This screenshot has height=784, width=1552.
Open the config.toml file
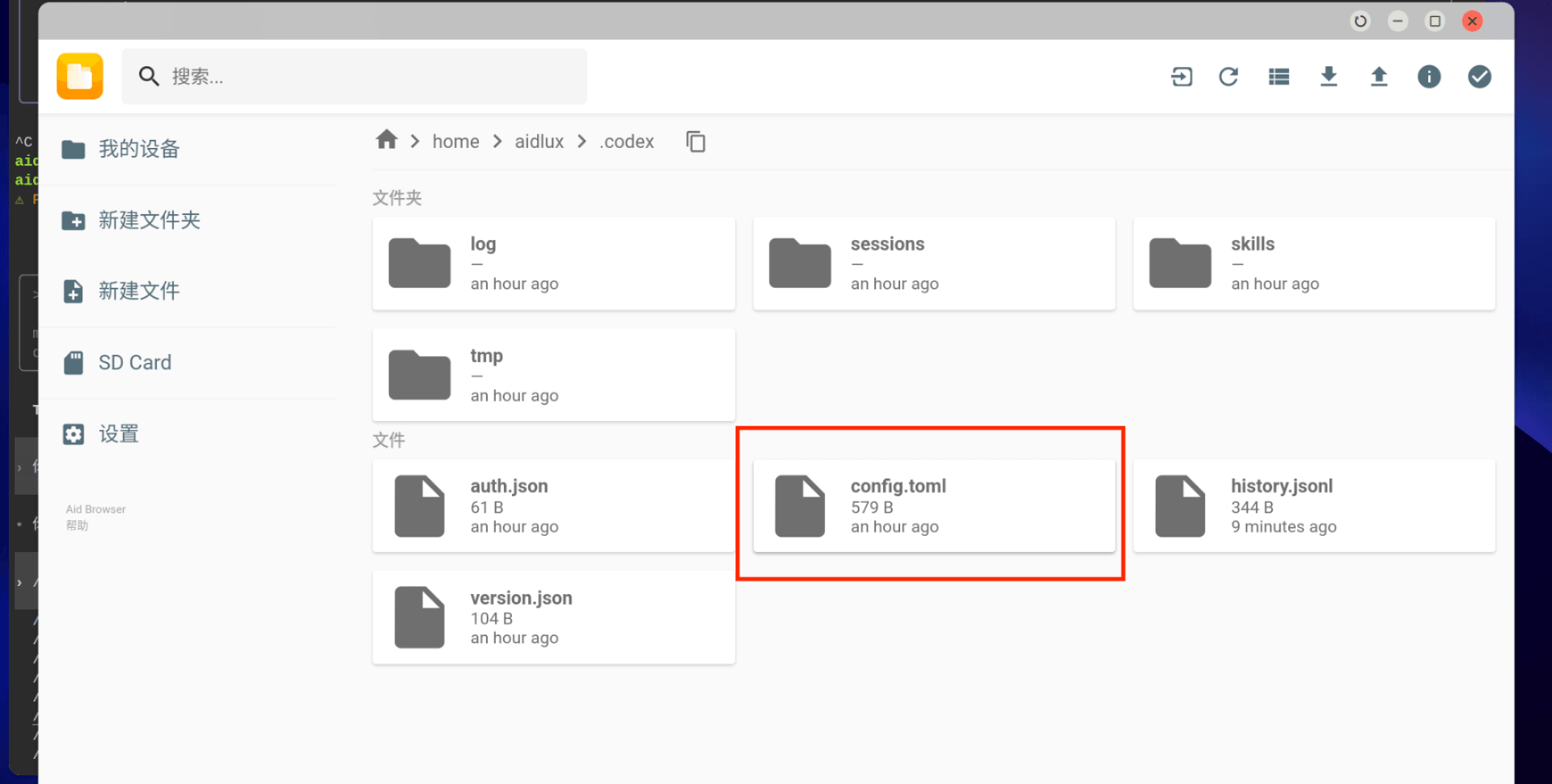point(933,506)
